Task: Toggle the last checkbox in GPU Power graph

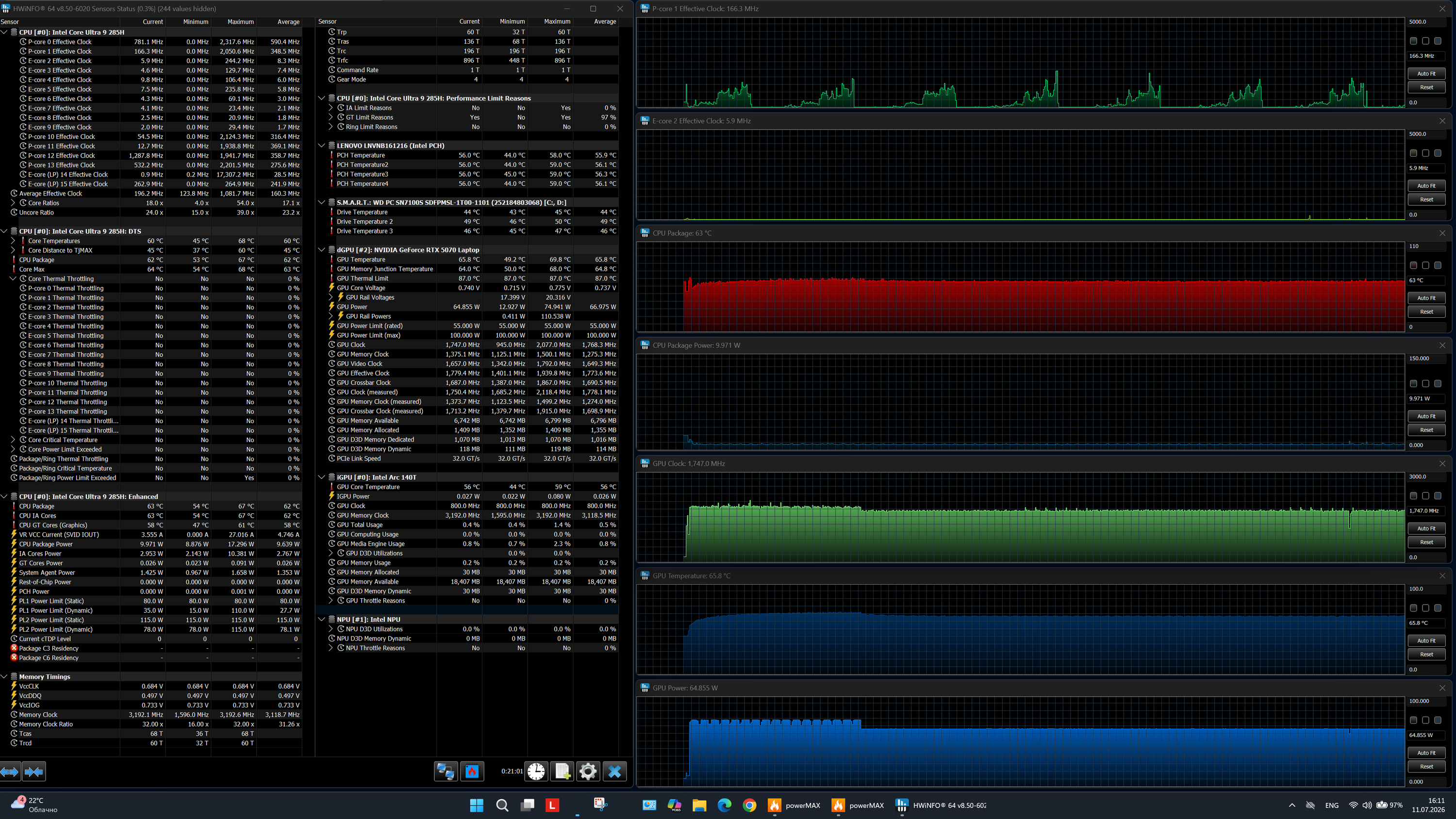Action: (x=1438, y=720)
